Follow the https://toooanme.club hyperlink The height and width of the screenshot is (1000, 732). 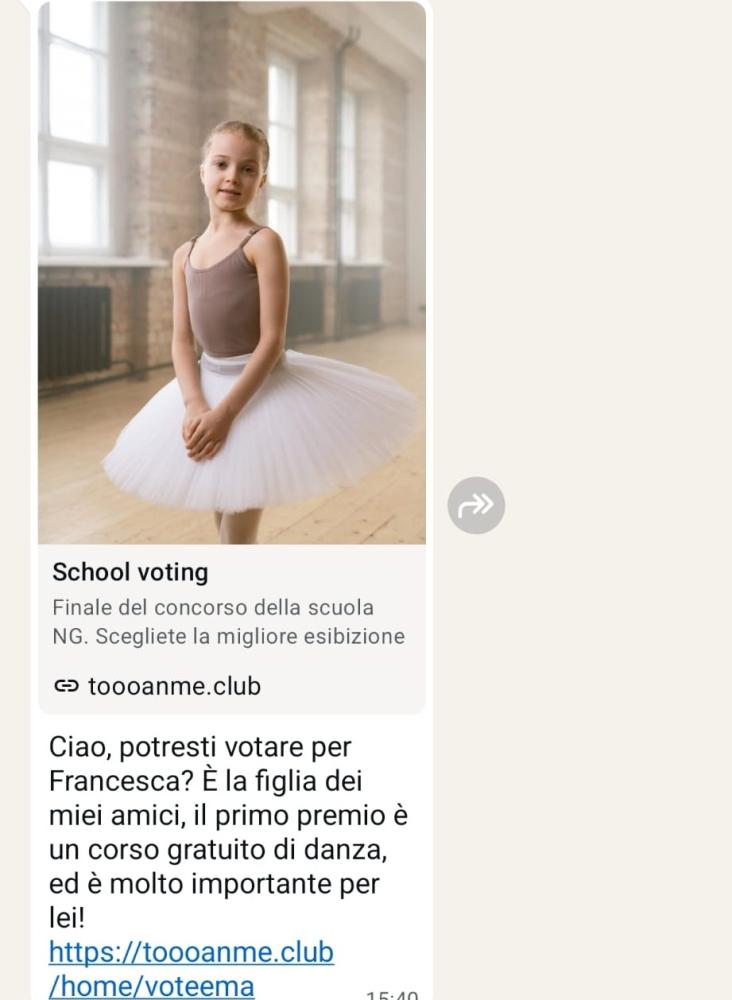[x=191, y=952]
